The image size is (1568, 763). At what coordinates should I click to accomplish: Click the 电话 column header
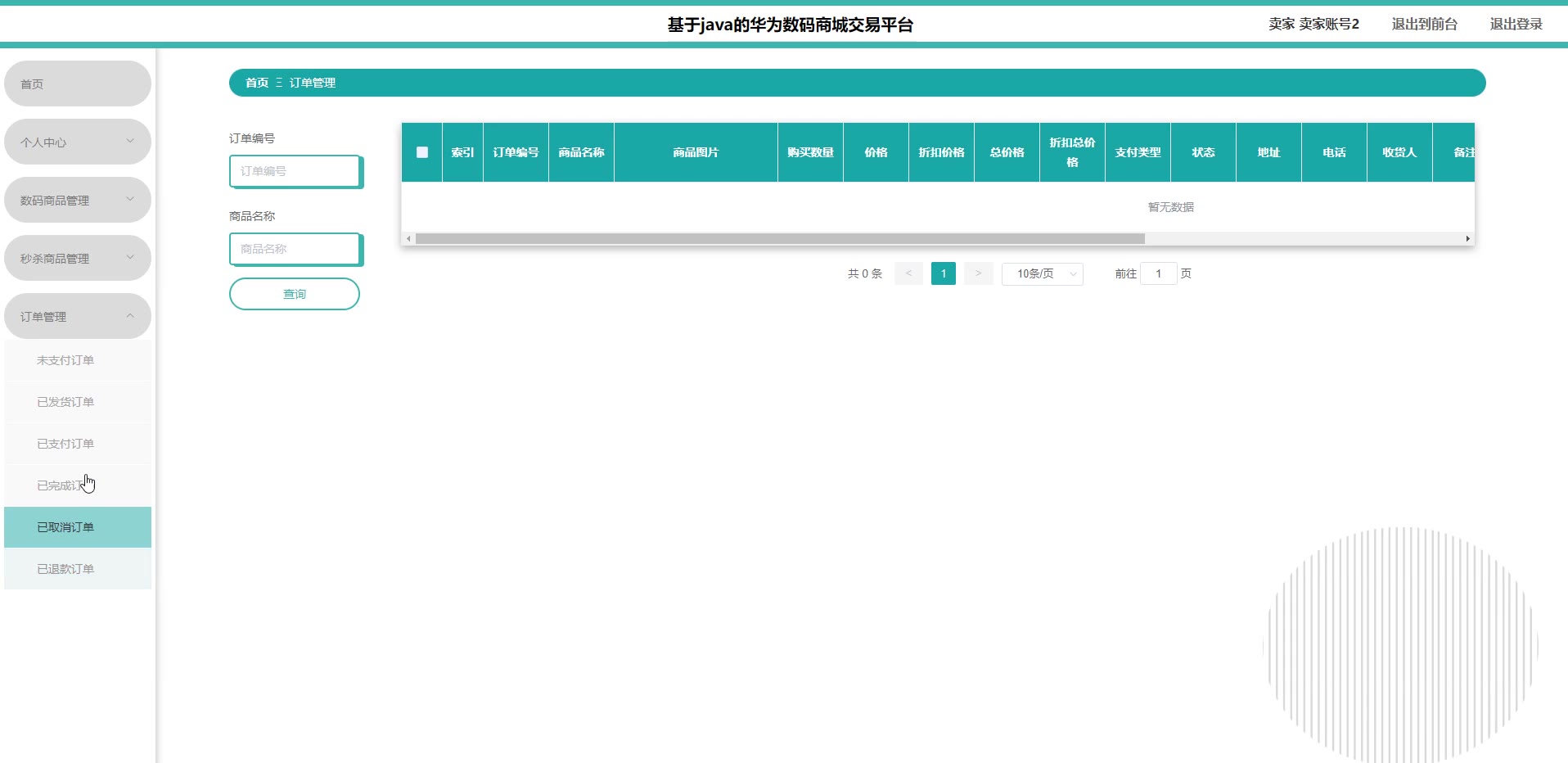1334,152
